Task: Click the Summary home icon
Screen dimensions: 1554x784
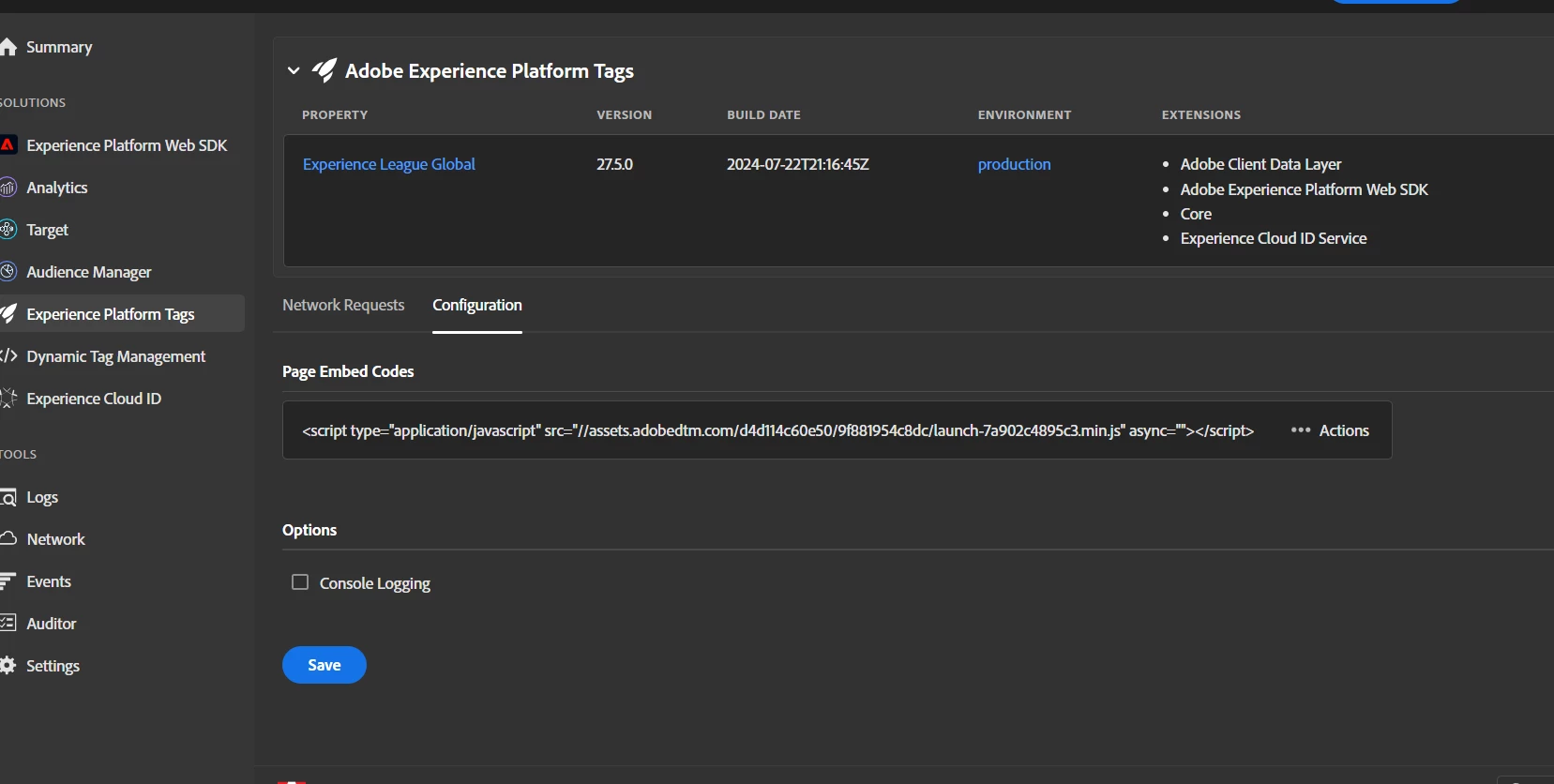Action: click(8, 47)
